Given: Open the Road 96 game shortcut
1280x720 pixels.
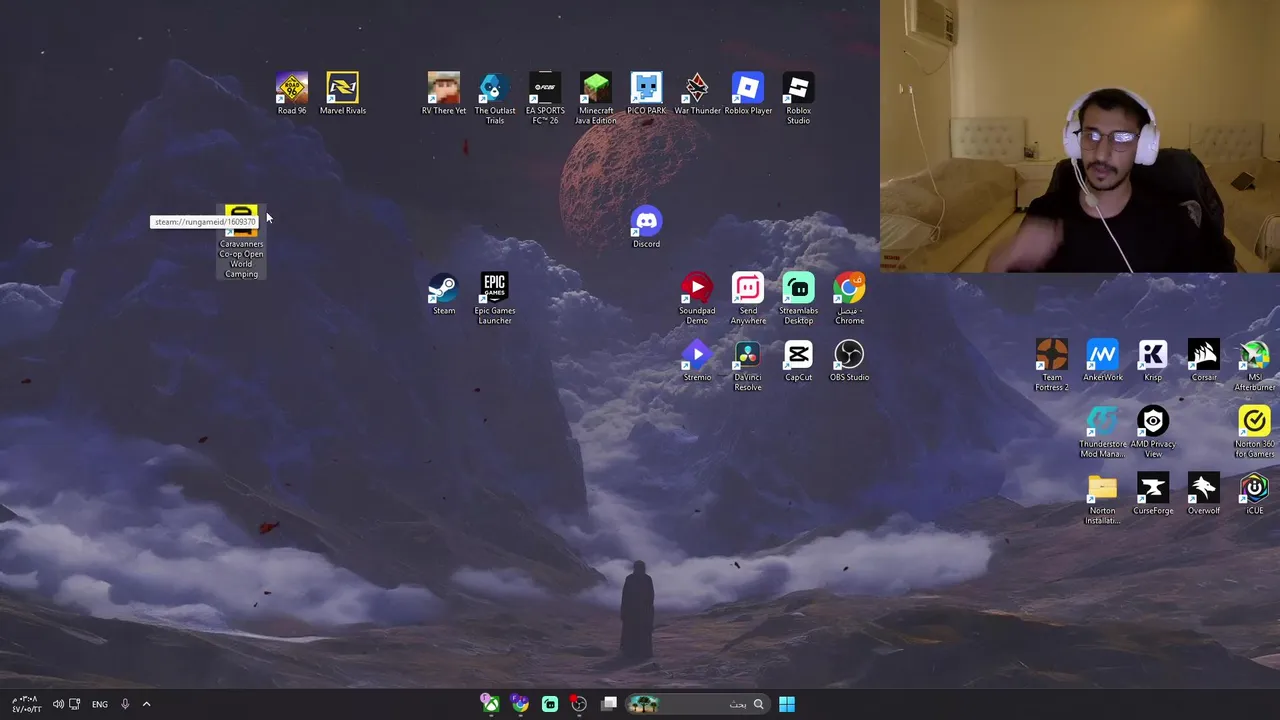Looking at the screenshot, I should pyautogui.click(x=292, y=93).
